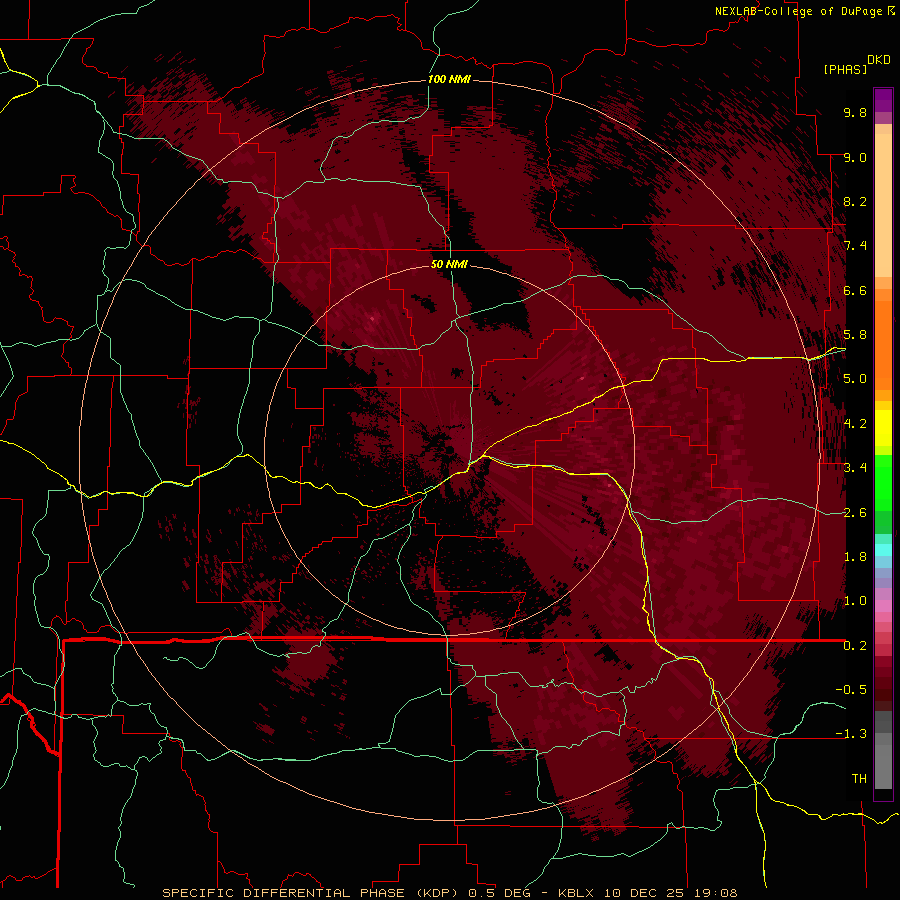Click the 1.8 legend value
Viewport: 900px width, 900px height.
855,557
